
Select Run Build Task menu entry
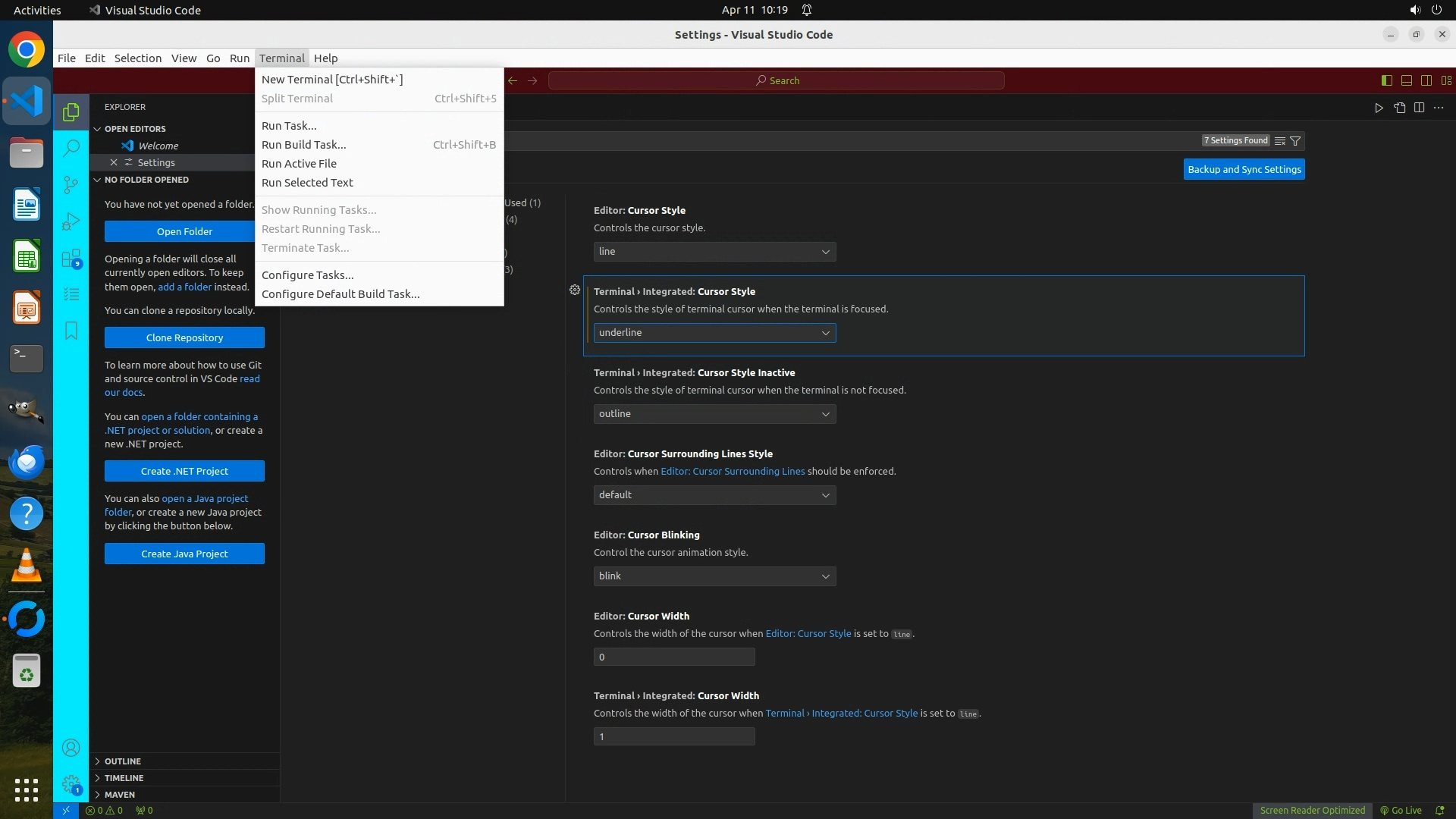[x=303, y=145]
